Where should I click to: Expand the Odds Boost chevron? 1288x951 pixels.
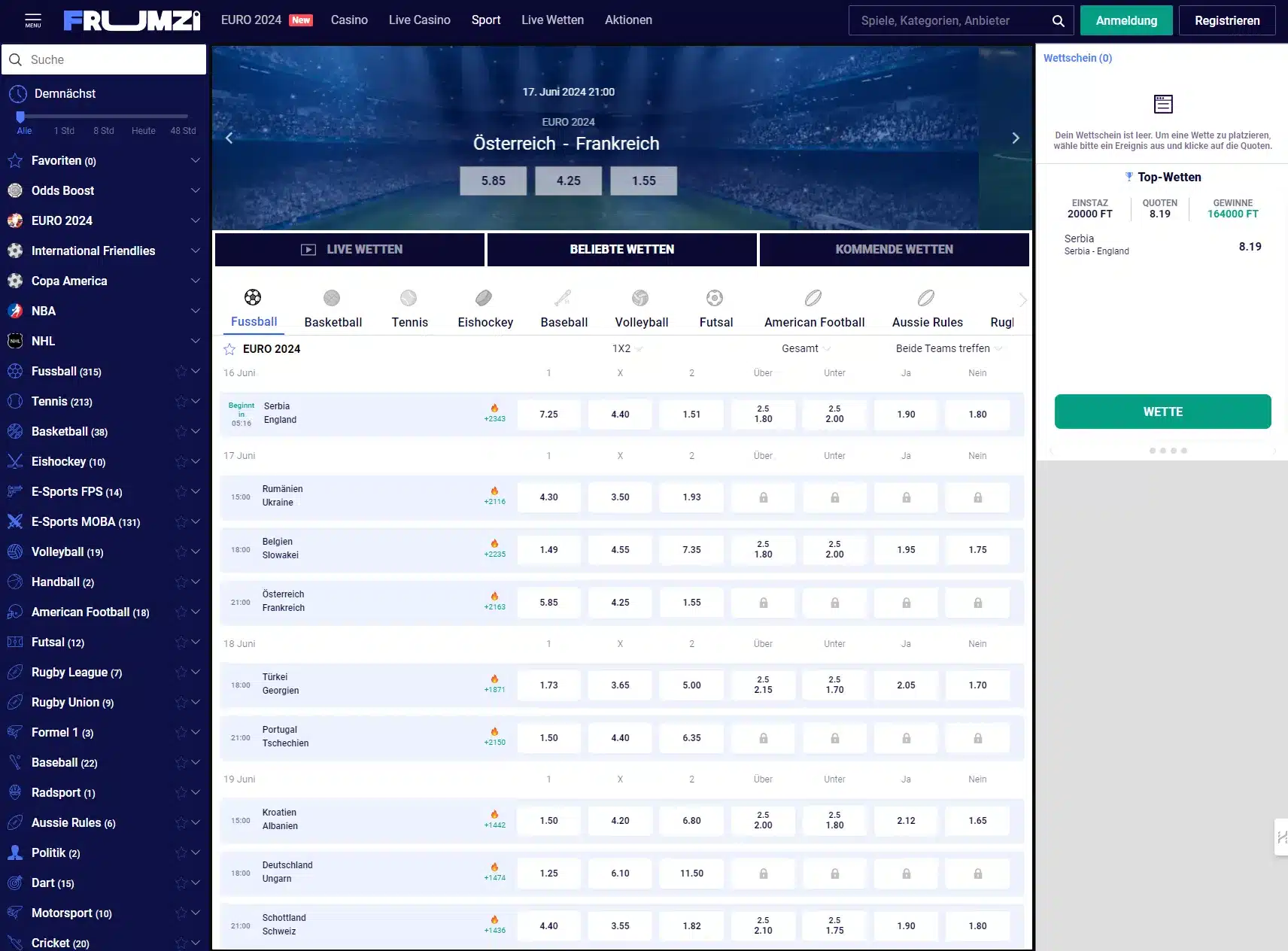coord(196,190)
